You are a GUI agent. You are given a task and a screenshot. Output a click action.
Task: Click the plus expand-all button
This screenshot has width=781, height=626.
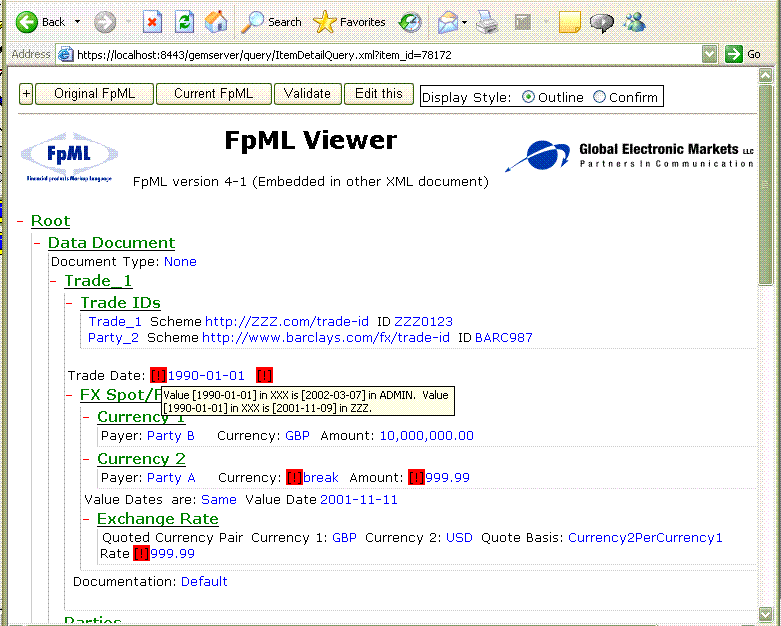point(26,94)
